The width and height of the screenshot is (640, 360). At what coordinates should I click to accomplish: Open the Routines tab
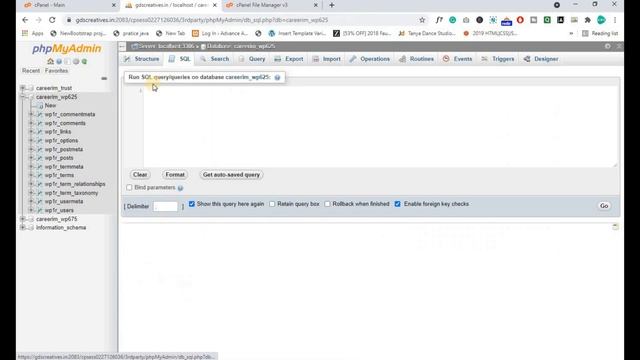[417, 59]
